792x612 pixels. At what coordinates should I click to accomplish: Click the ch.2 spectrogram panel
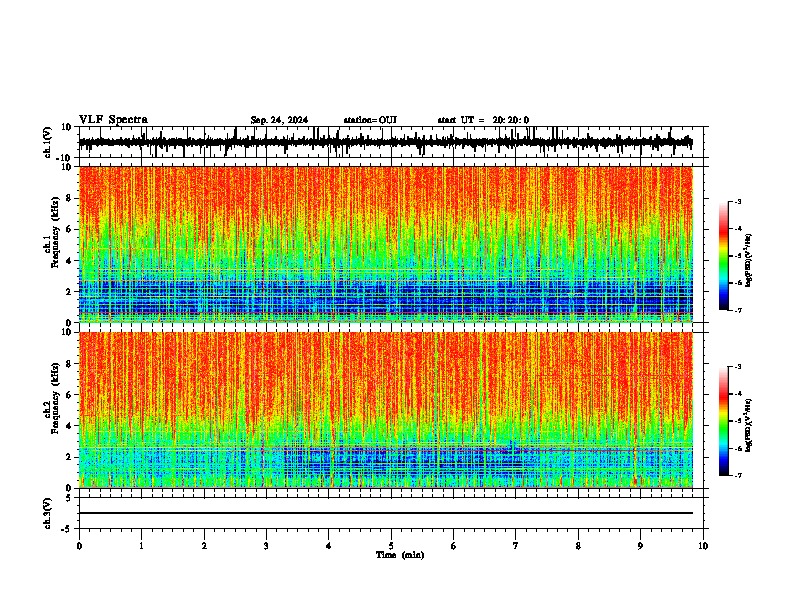coord(386,410)
